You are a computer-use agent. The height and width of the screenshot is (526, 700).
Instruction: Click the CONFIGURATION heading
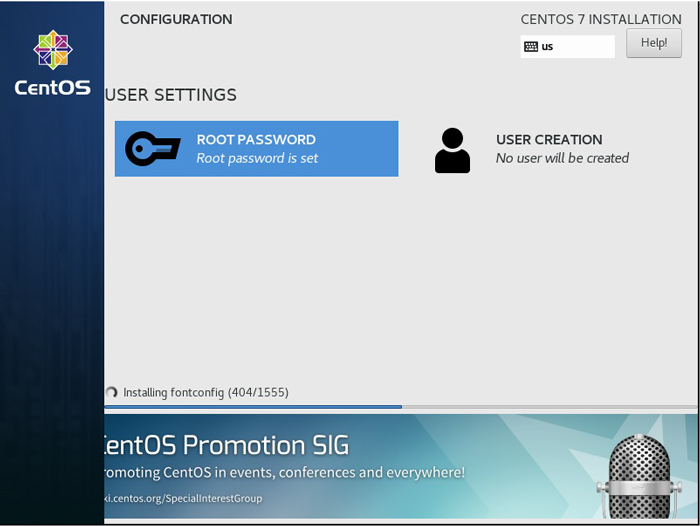tap(176, 19)
